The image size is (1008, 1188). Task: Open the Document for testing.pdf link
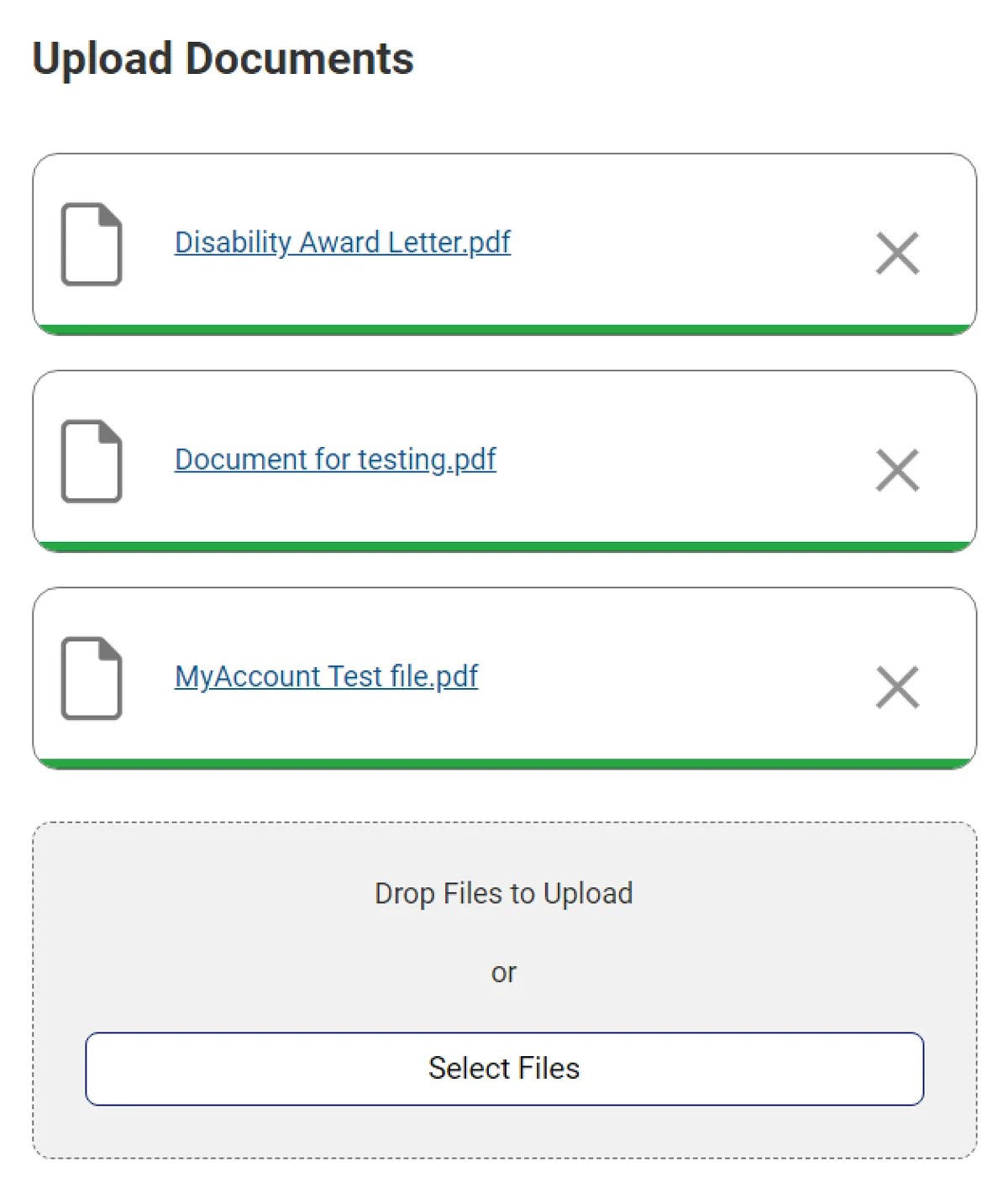click(335, 460)
